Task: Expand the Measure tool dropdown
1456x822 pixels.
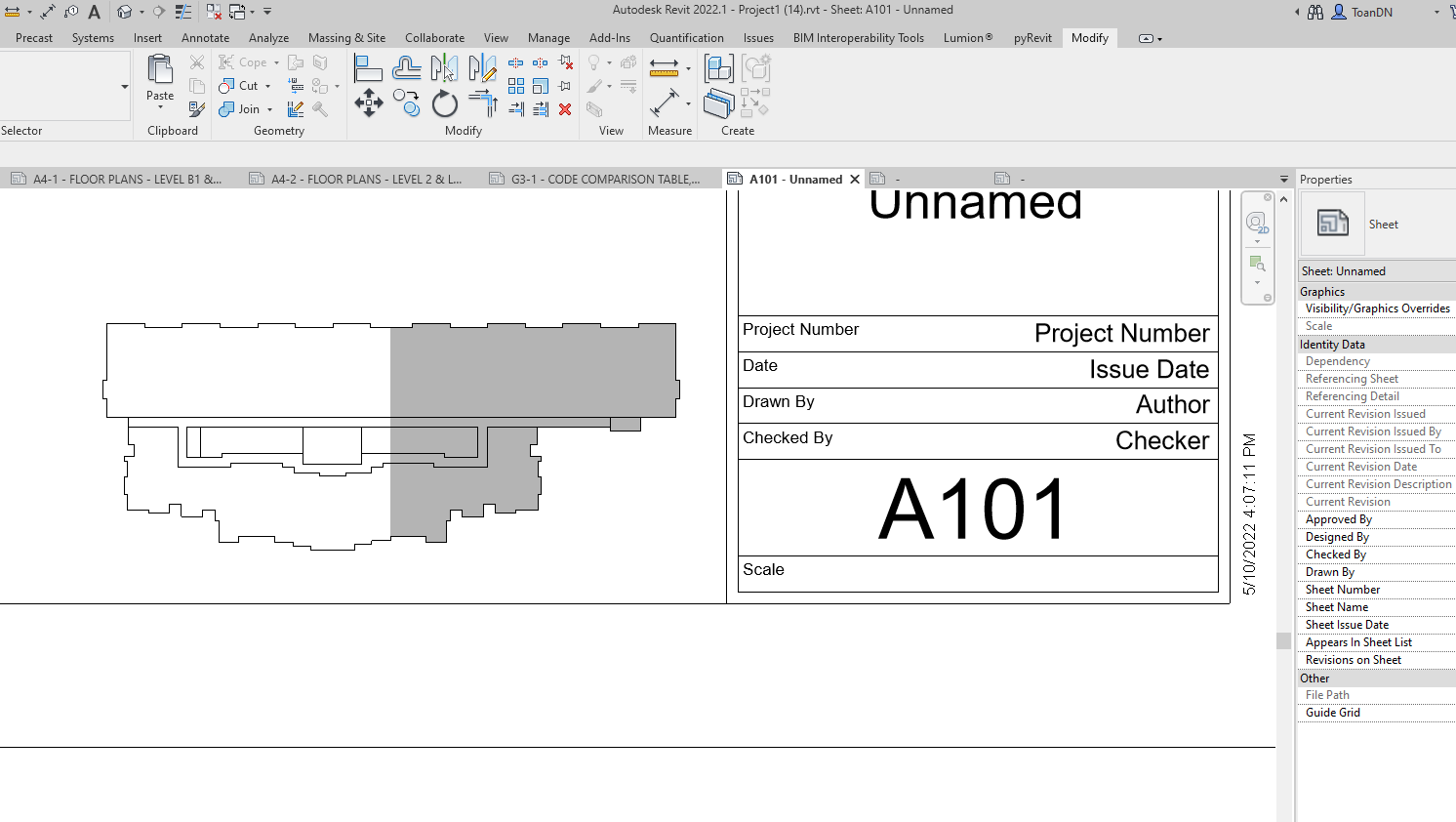Action: [688, 70]
